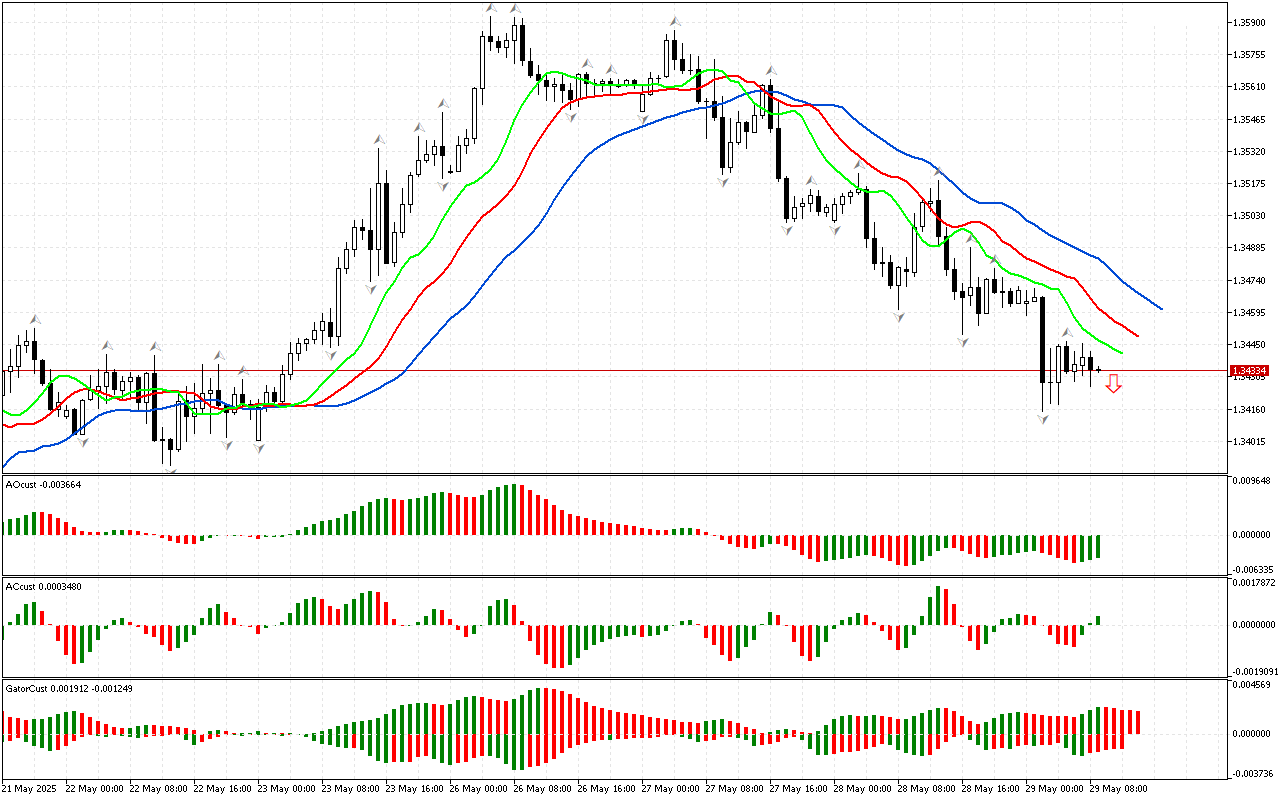Click the red horizontal price level line

click(600, 370)
